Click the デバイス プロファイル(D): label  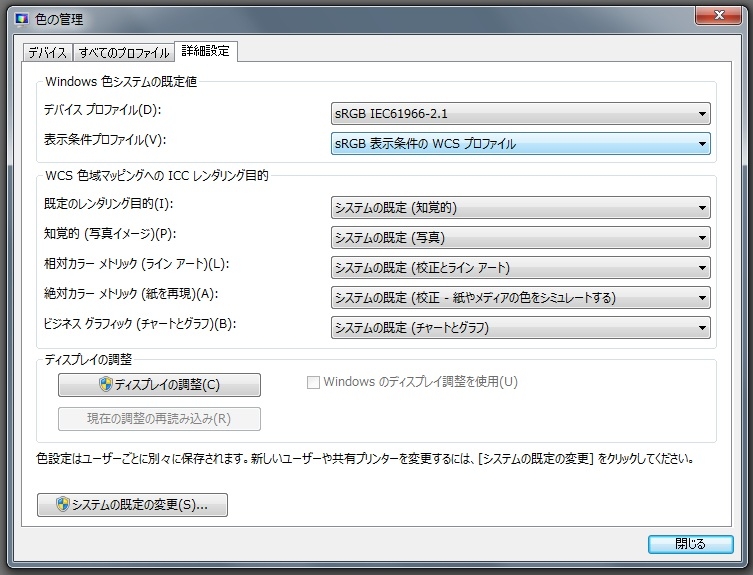102,110
